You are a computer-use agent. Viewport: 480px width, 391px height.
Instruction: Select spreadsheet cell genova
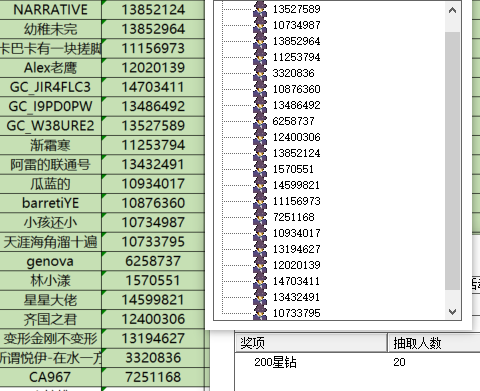tap(51, 261)
